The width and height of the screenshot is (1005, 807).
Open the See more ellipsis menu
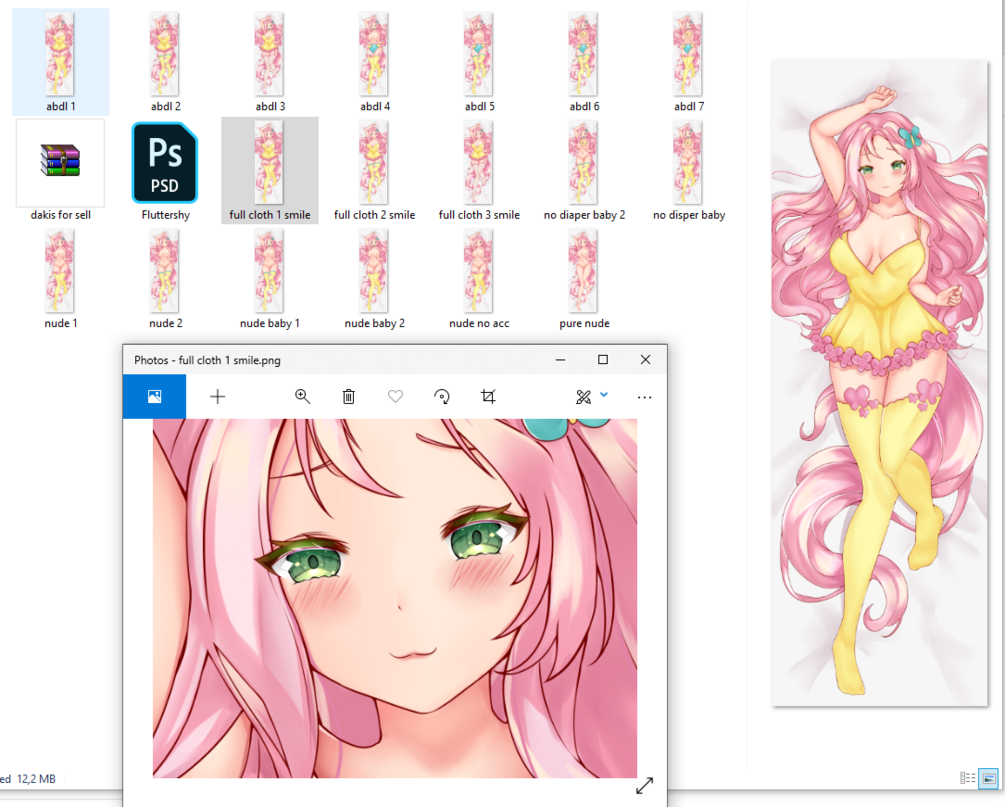[x=644, y=397]
